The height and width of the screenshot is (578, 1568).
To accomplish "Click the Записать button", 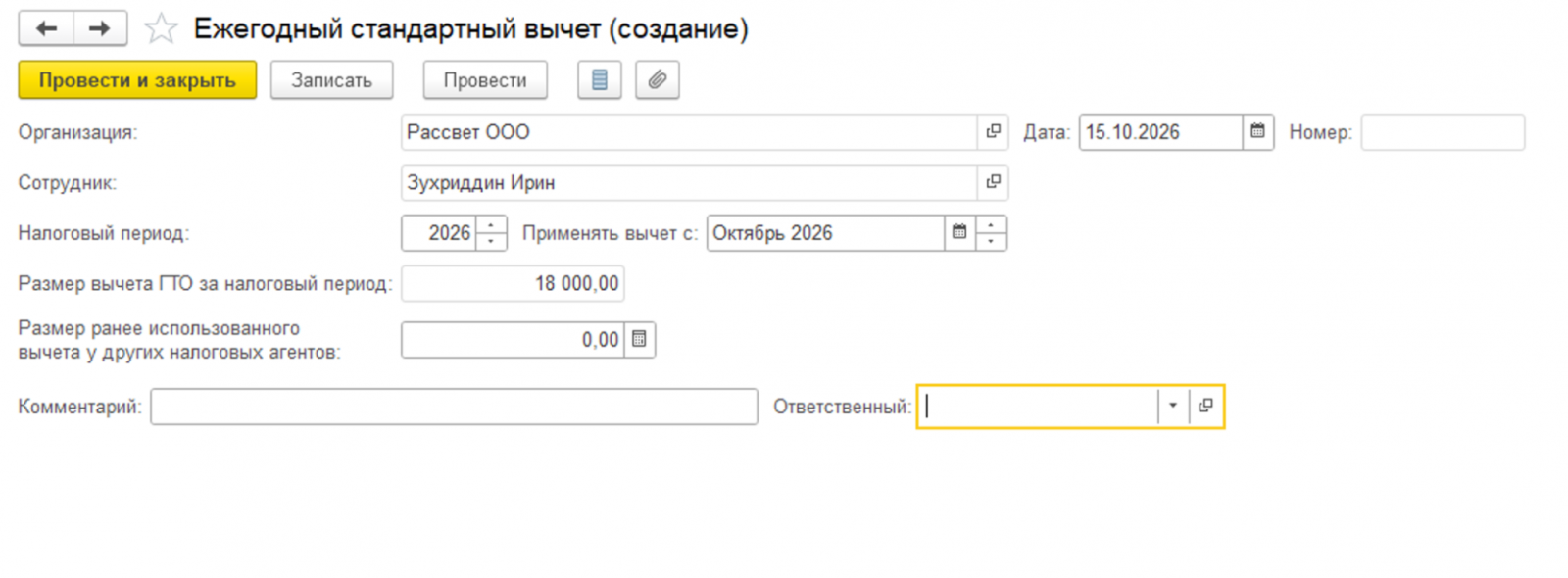I will point(331,80).
